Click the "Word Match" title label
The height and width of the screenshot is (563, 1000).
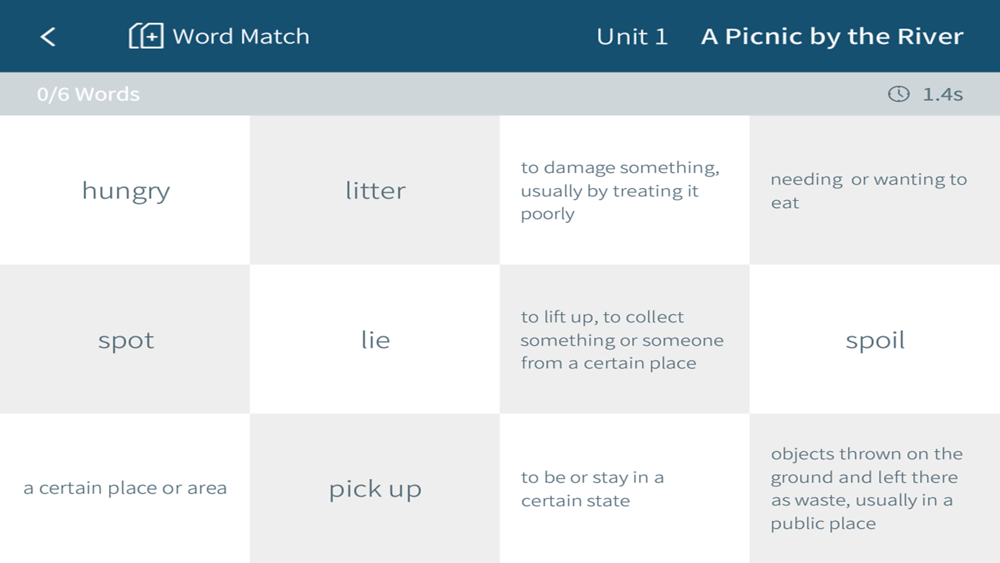tap(241, 36)
